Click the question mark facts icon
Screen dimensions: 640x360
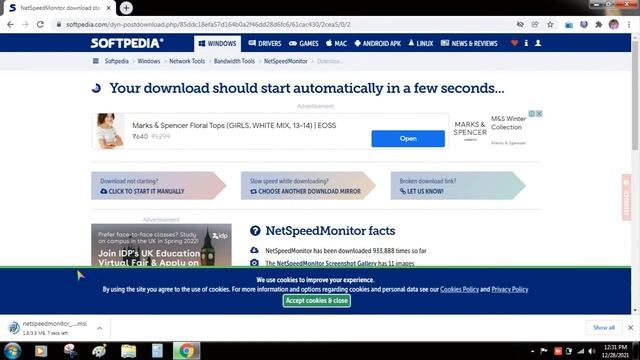click(255, 231)
